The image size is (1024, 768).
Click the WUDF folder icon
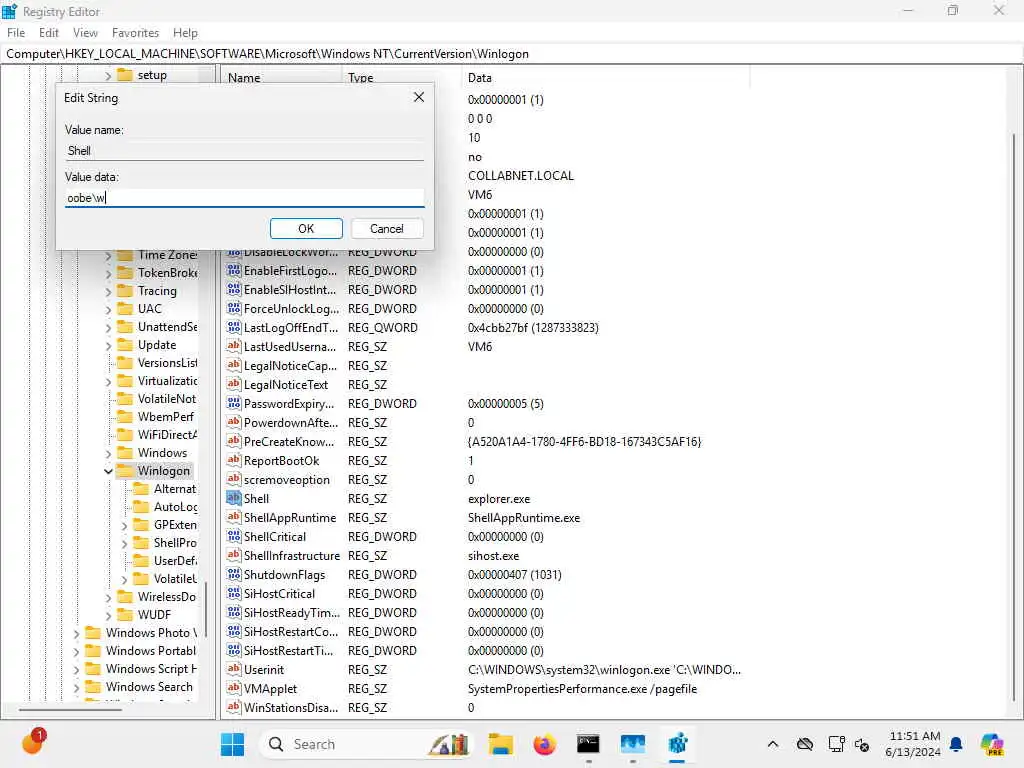125,614
